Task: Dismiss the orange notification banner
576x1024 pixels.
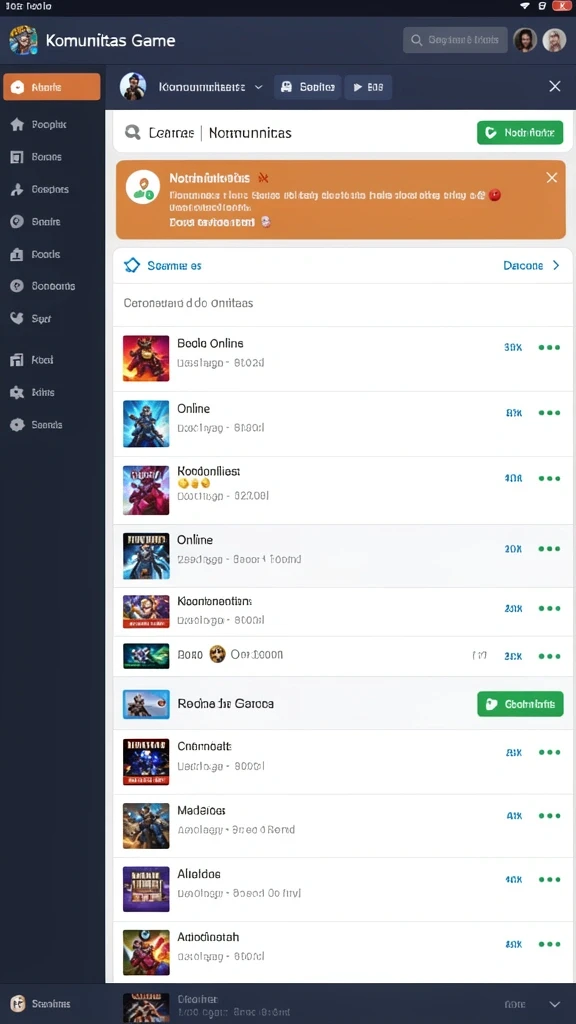Action: tap(552, 178)
